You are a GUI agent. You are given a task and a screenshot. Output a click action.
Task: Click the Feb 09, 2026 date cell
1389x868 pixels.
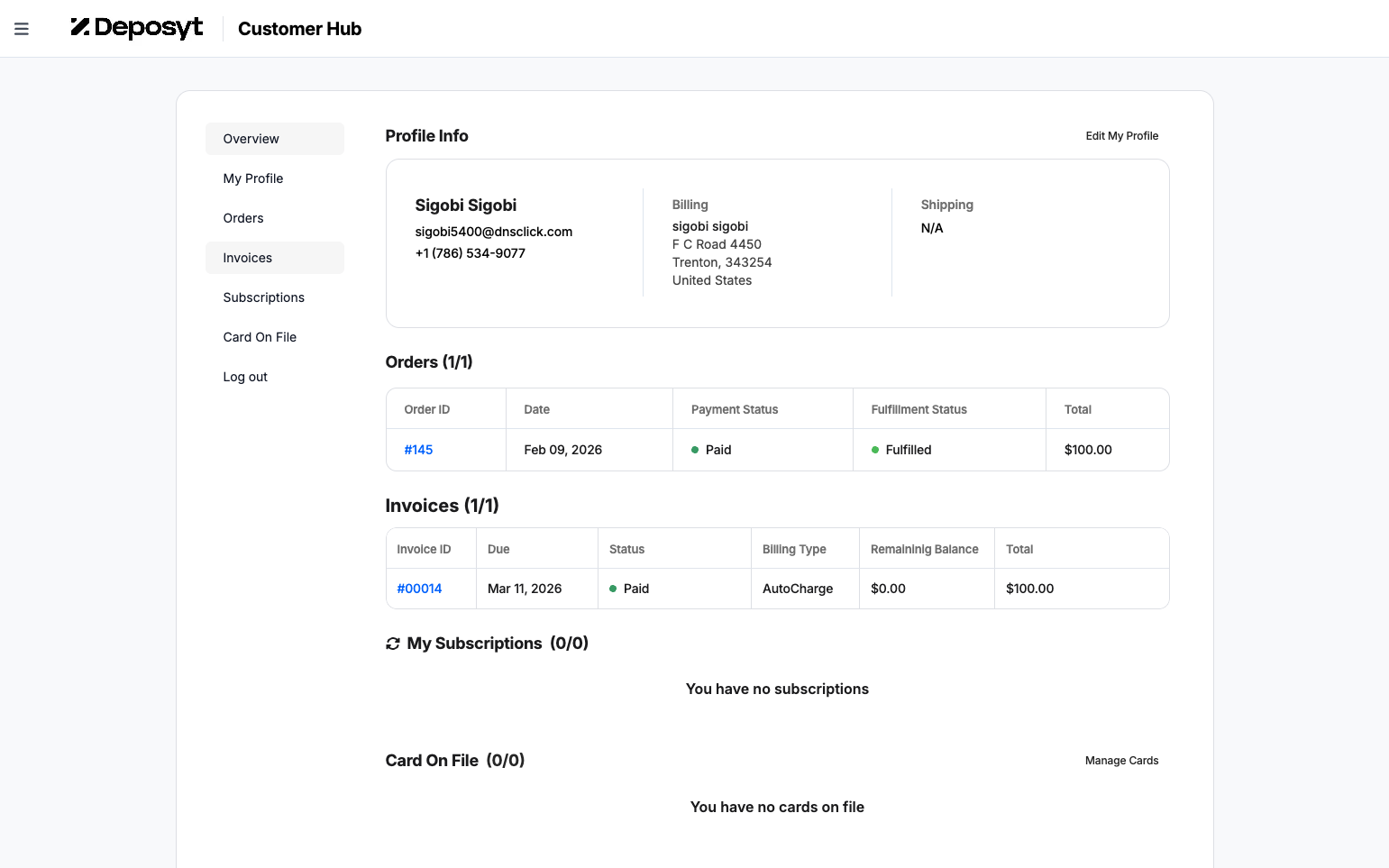click(563, 450)
